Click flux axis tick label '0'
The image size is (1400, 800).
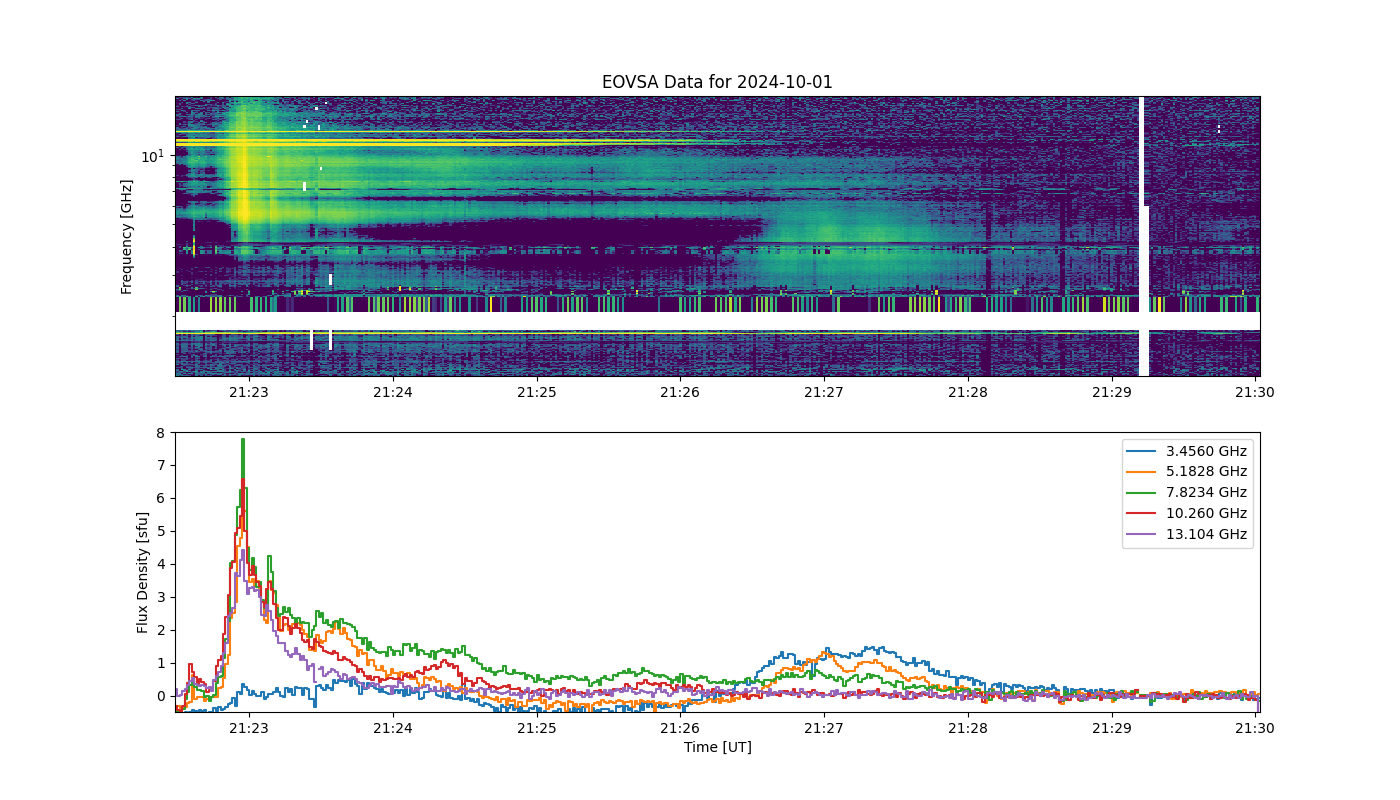(x=160, y=696)
